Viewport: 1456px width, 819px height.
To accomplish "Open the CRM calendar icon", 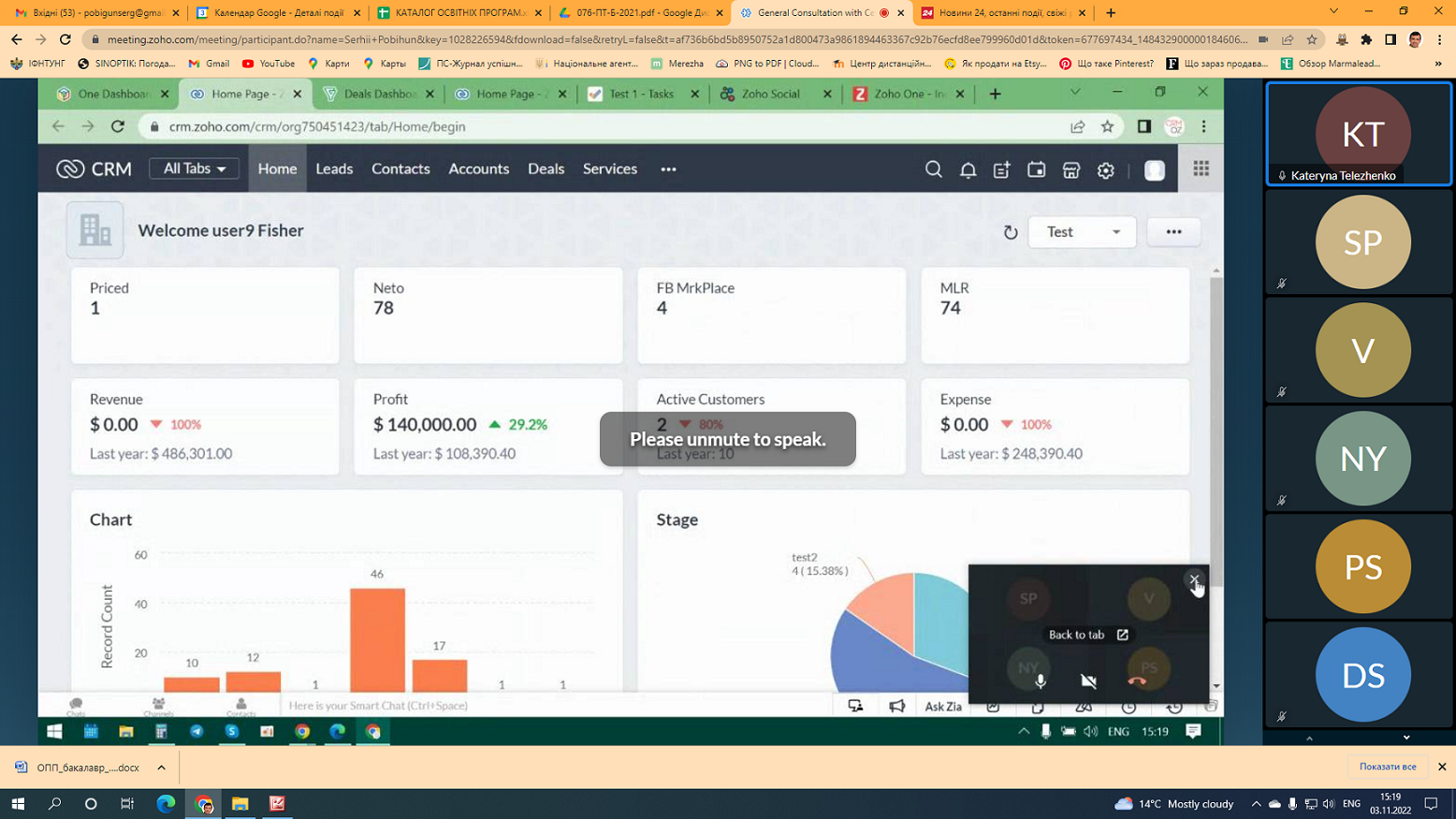I will (x=1036, y=169).
